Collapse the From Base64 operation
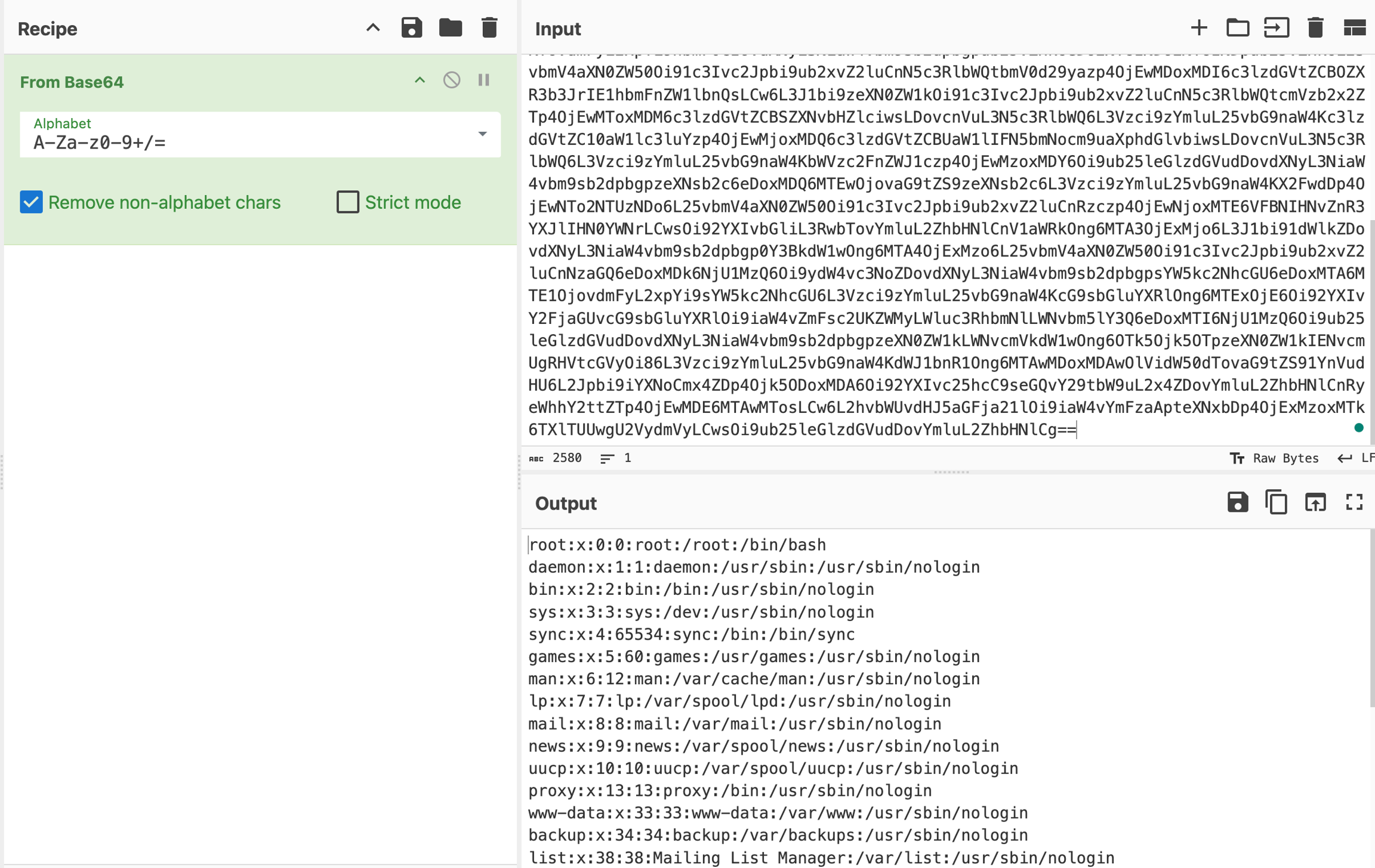This screenshot has height=868, width=1375. click(420, 80)
